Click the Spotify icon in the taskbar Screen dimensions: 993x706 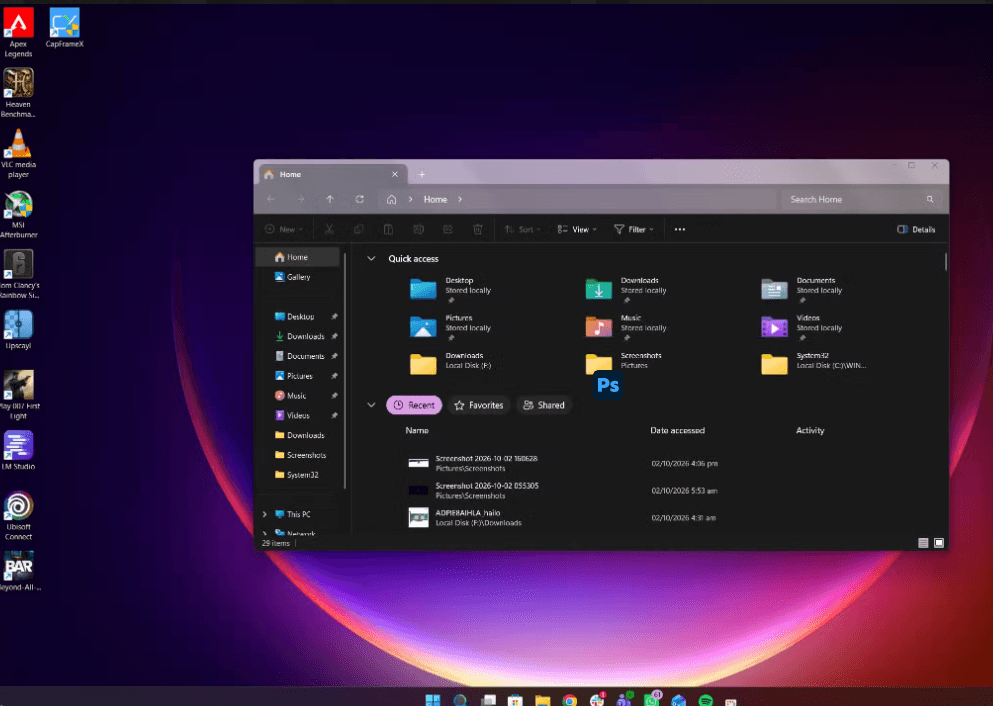pyautogui.click(x=705, y=700)
